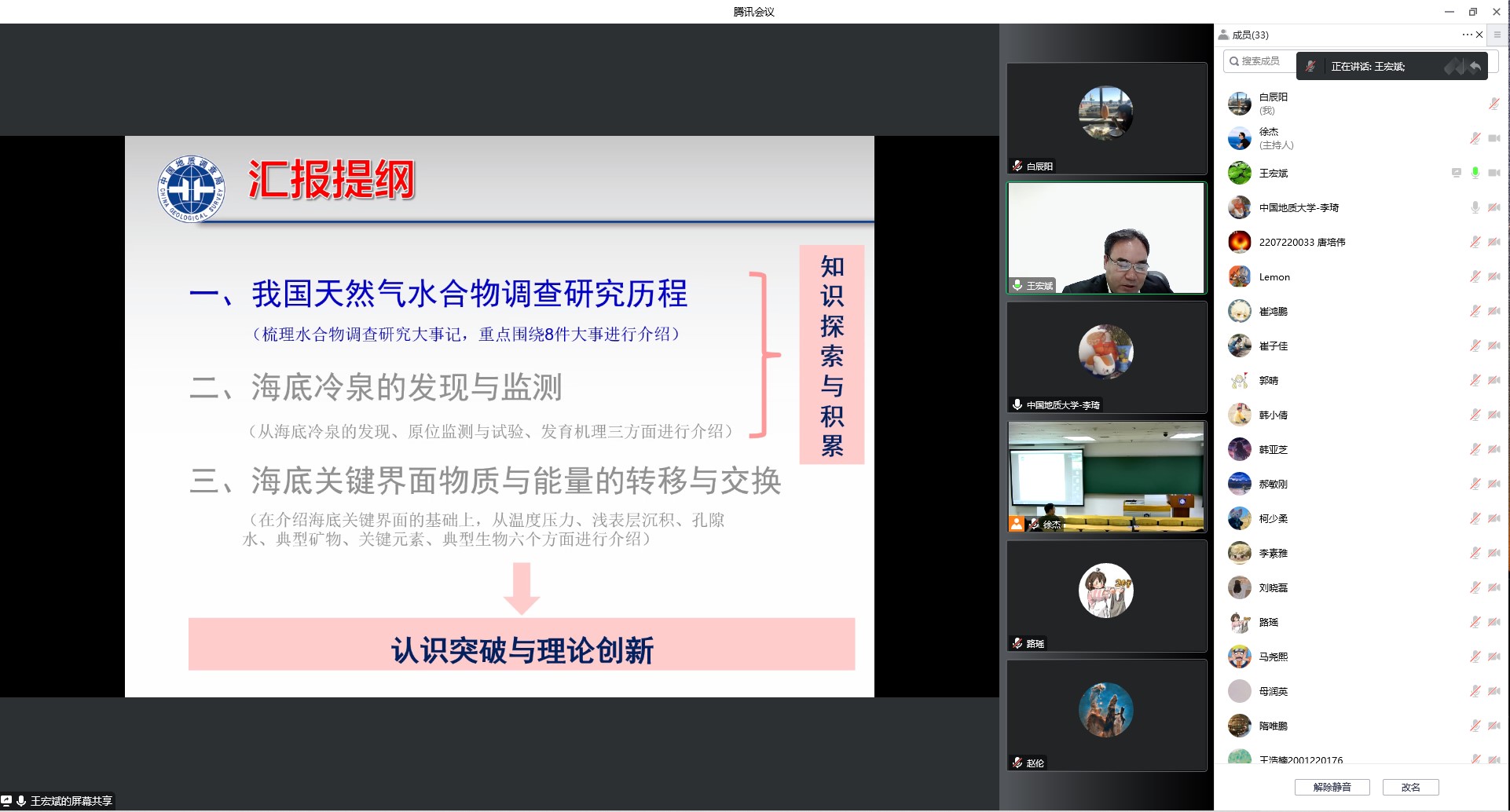Click 韩小倩's camera-off icon
This screenshot has width=1510, height=812.
(x=1494, y=415)
